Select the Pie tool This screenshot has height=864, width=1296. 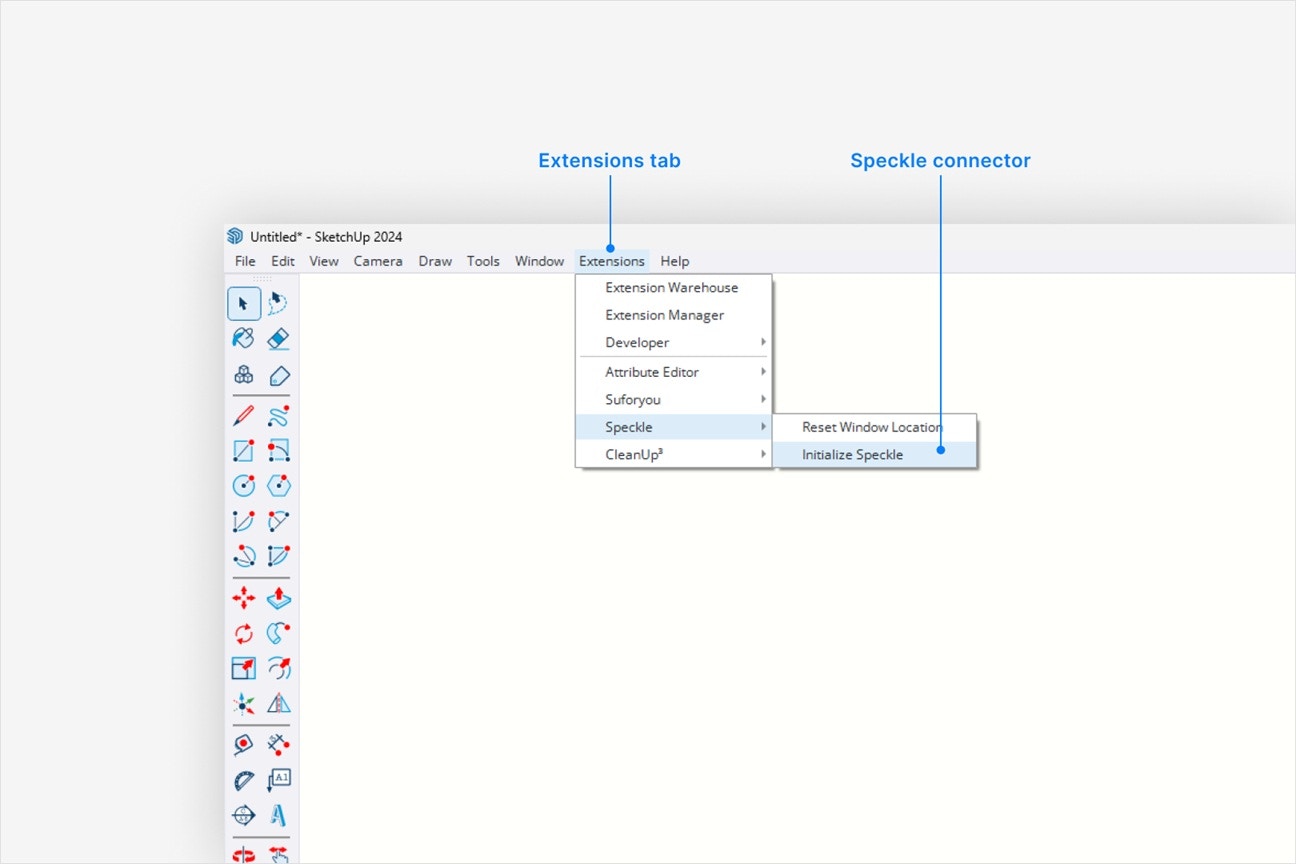click(x=279, y=555)
